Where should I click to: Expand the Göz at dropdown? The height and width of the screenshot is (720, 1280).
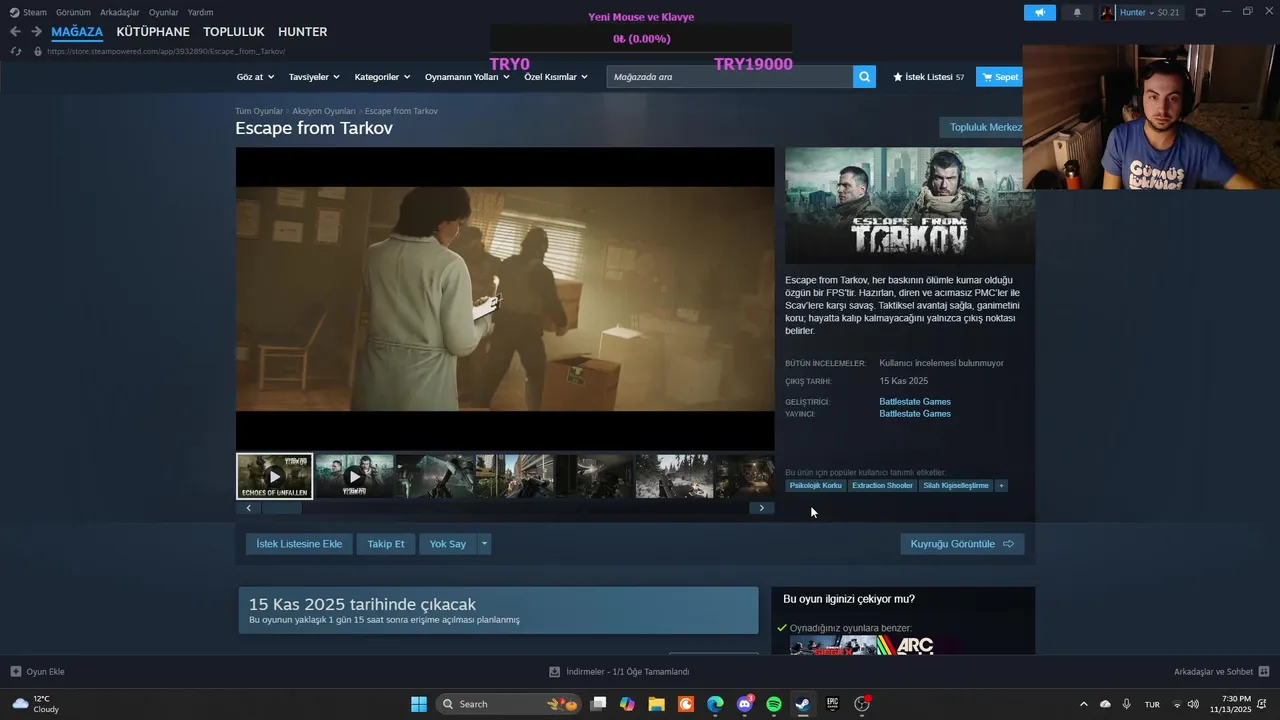point(256,77)
